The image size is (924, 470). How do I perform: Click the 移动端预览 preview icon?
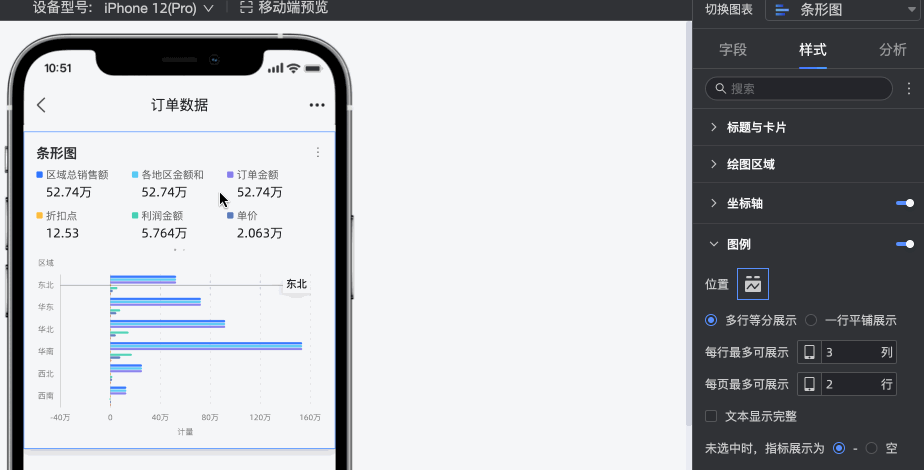point(246,8)
